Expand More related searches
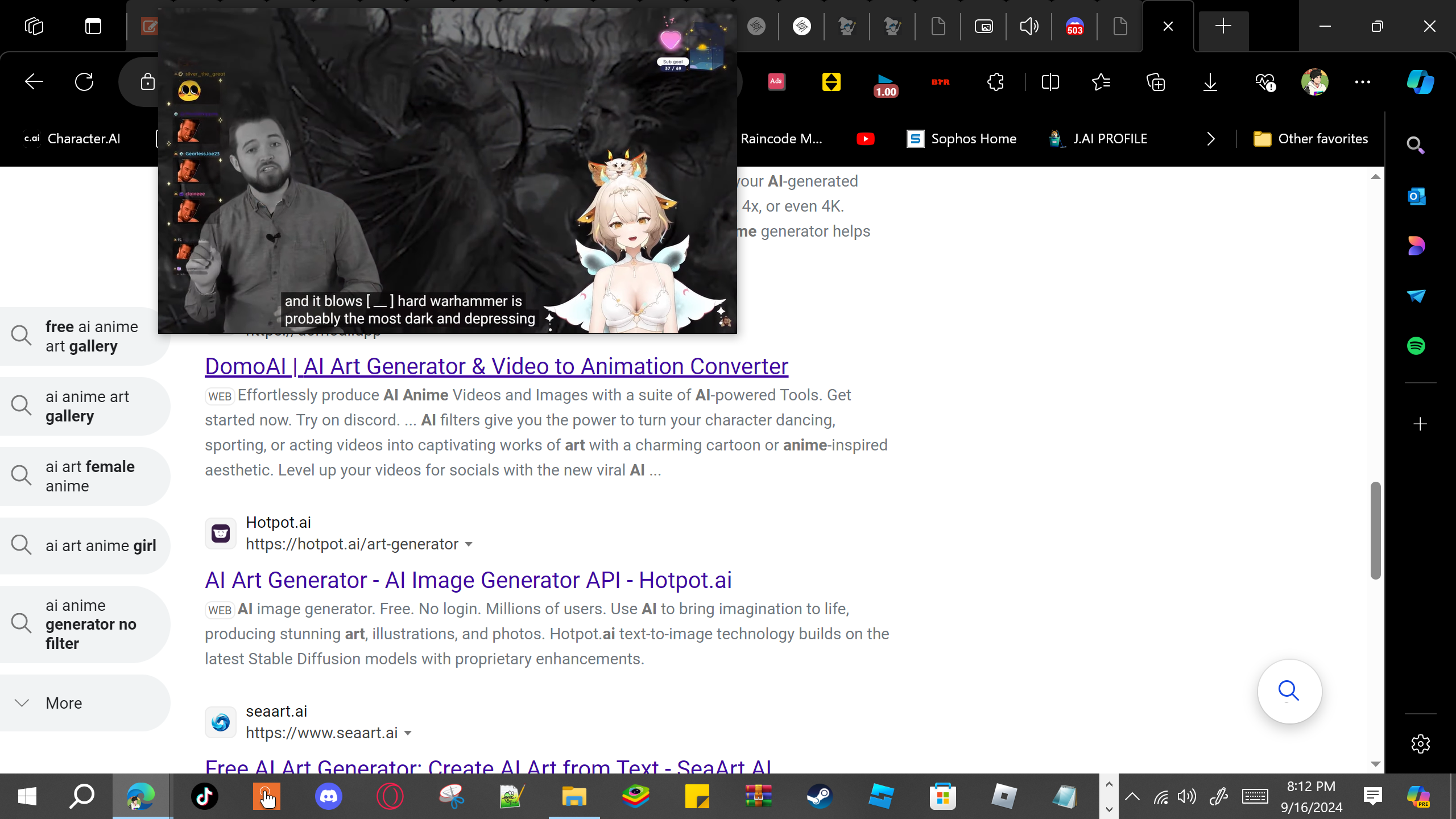Screen dimensions: 1456x819 (84, 703)
